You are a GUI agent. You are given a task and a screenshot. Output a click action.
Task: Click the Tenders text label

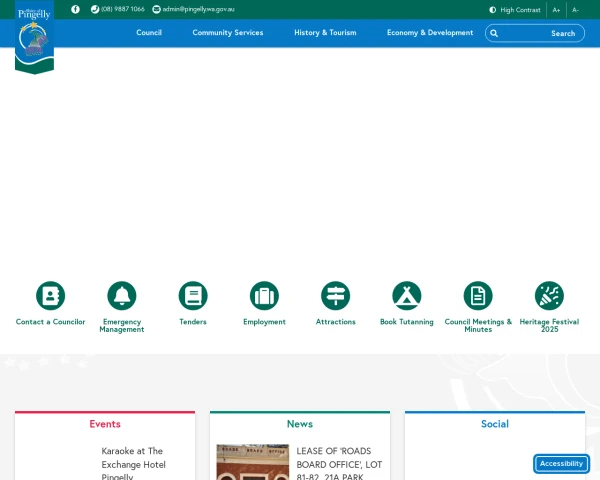[193, 322]
